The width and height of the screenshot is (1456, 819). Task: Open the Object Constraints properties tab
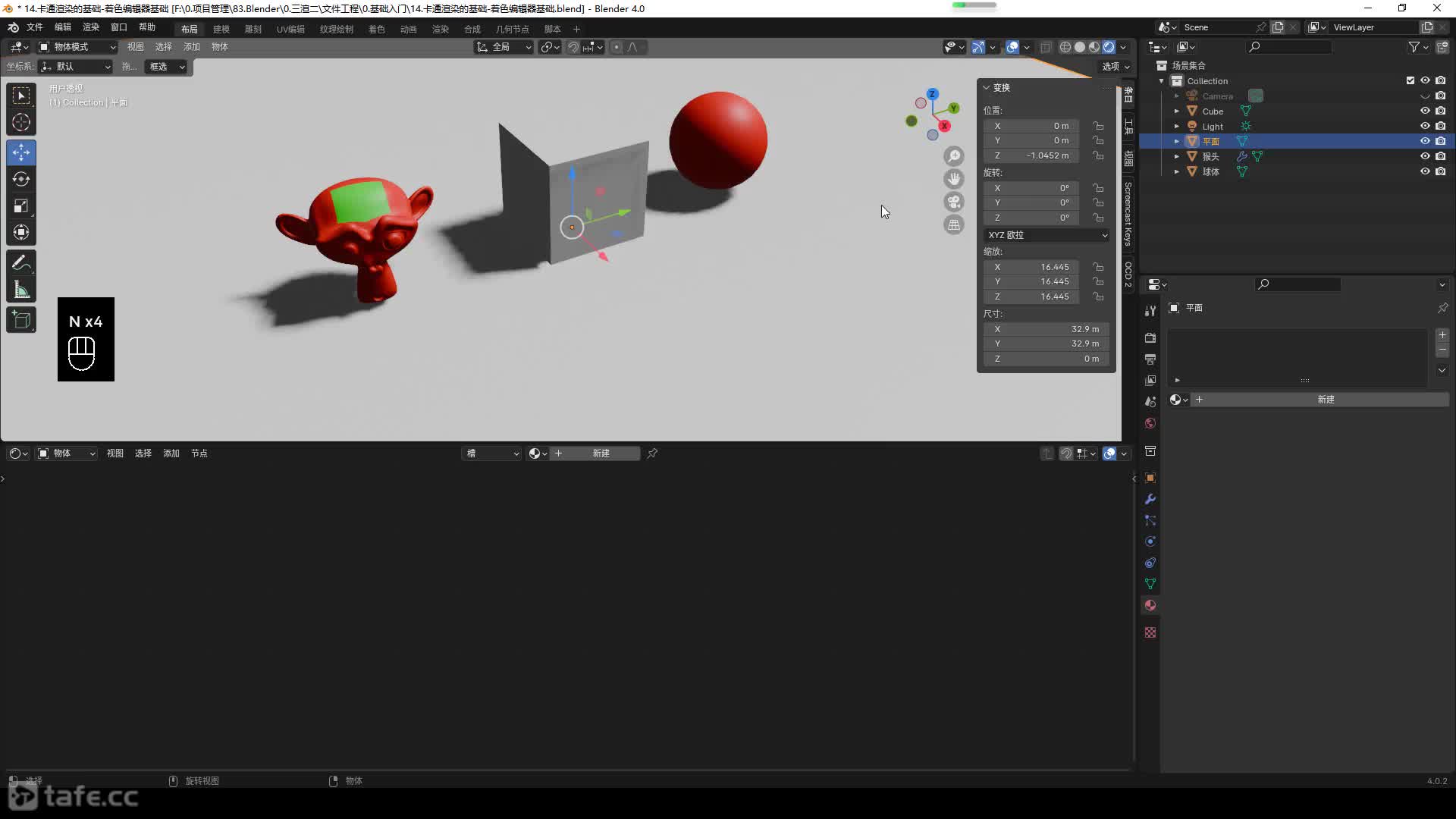1150,563
